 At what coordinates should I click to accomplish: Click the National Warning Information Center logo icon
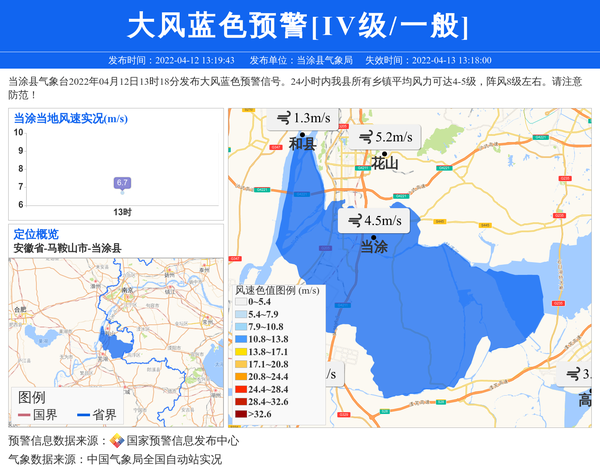pyautogui.click(x=117, y=441)
